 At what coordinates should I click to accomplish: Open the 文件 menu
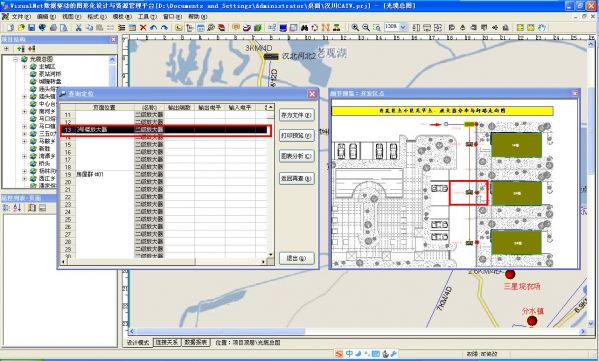pyautogui.click(x=21, y=17)
